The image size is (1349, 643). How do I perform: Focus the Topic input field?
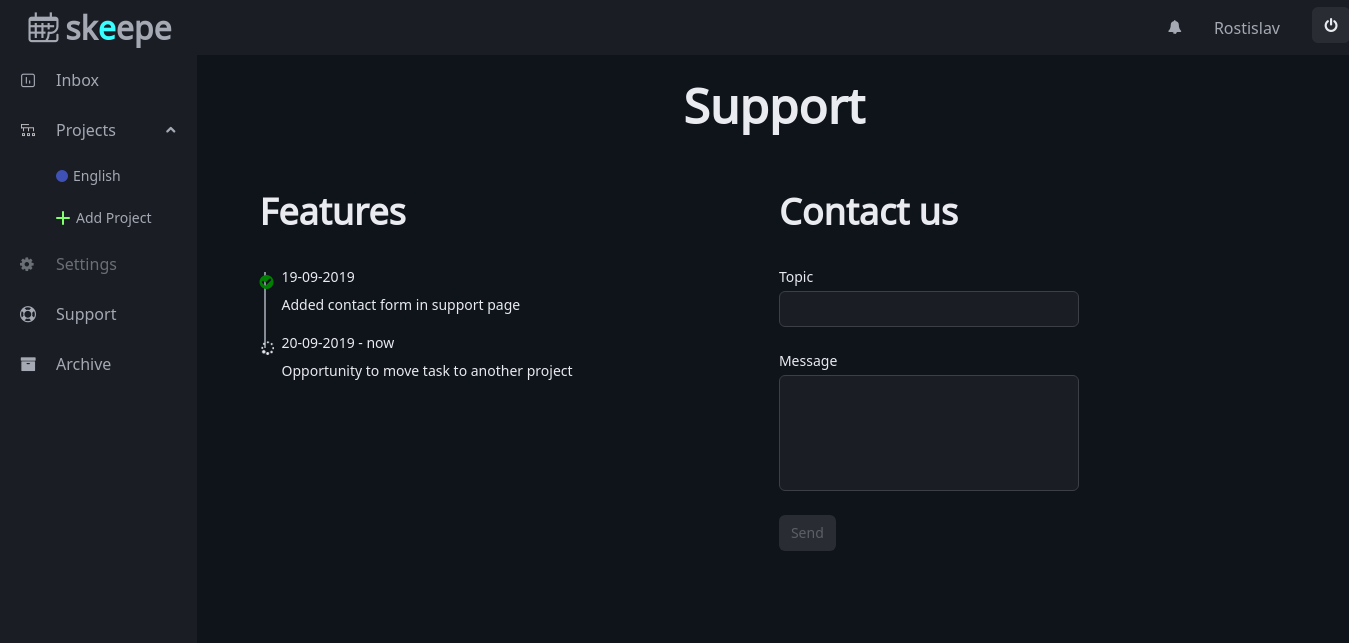[x=929, y=309]
